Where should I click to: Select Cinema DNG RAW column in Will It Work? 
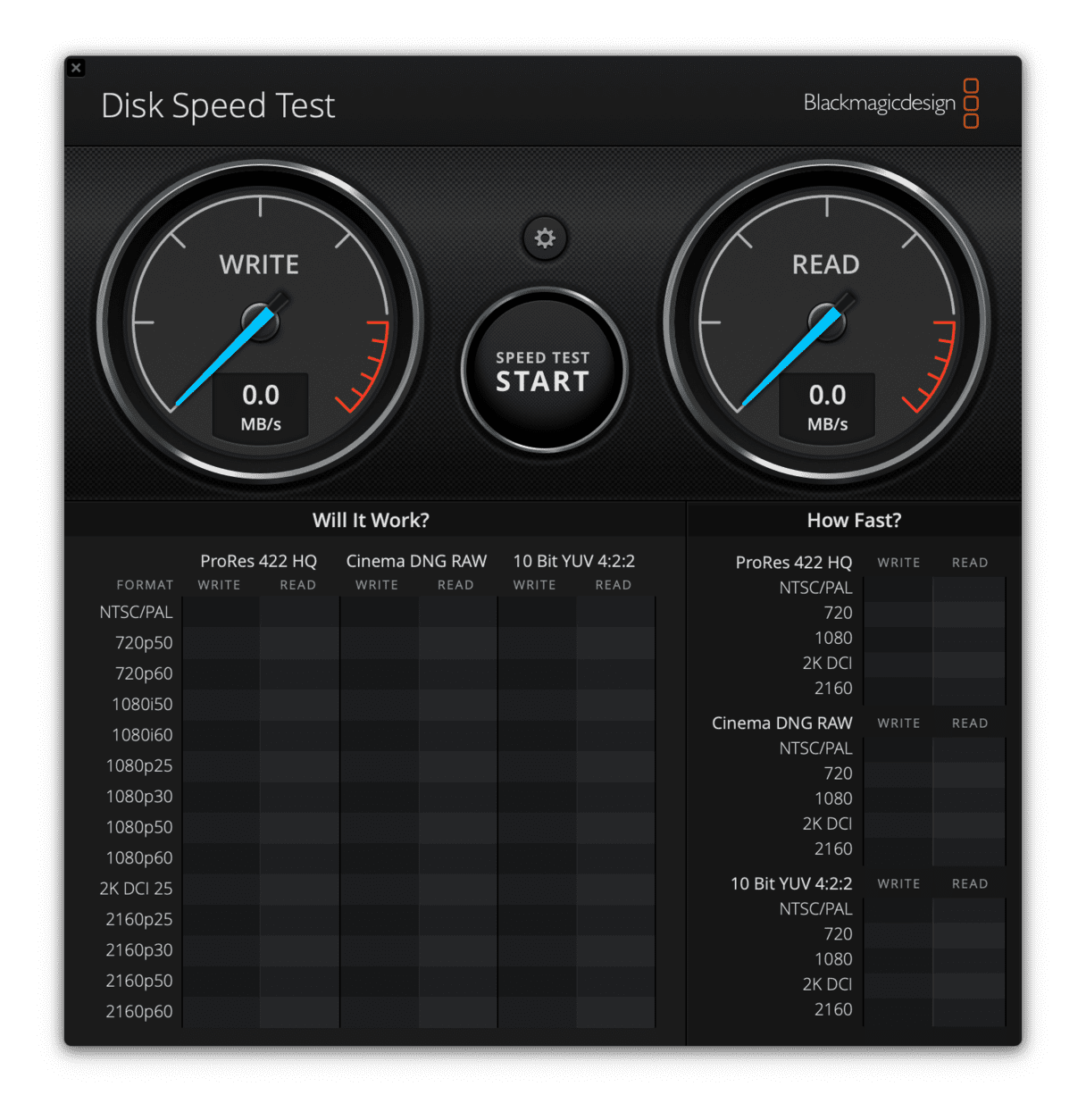click(416, 561)
